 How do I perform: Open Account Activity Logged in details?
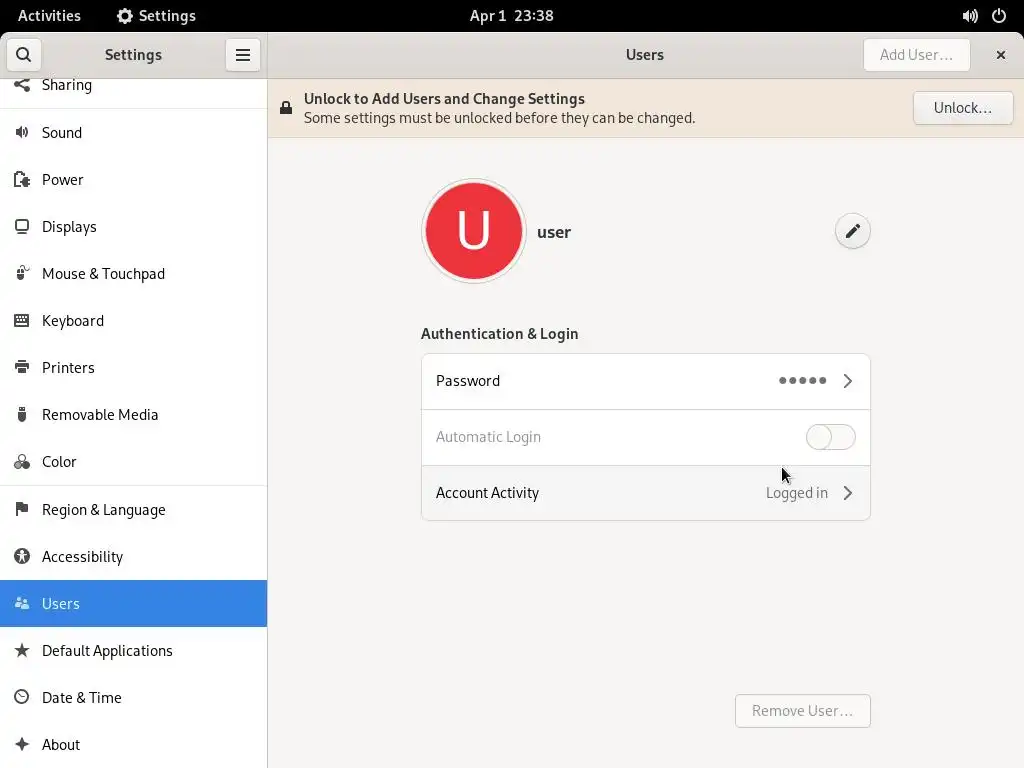point(646,493)
